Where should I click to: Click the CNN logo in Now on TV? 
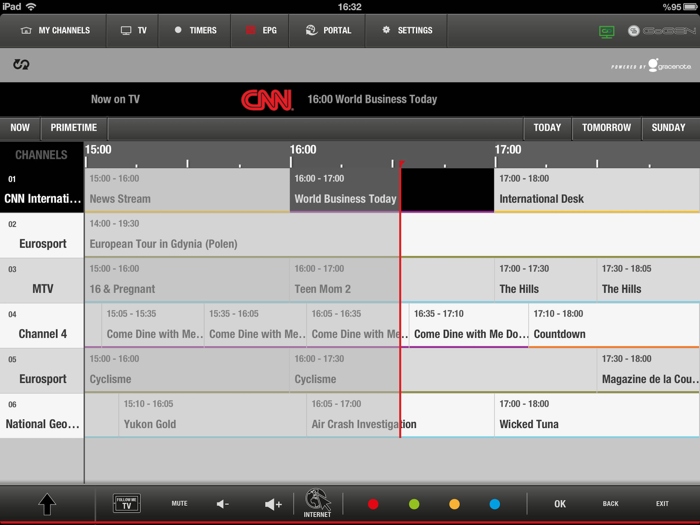coord(267,100)
